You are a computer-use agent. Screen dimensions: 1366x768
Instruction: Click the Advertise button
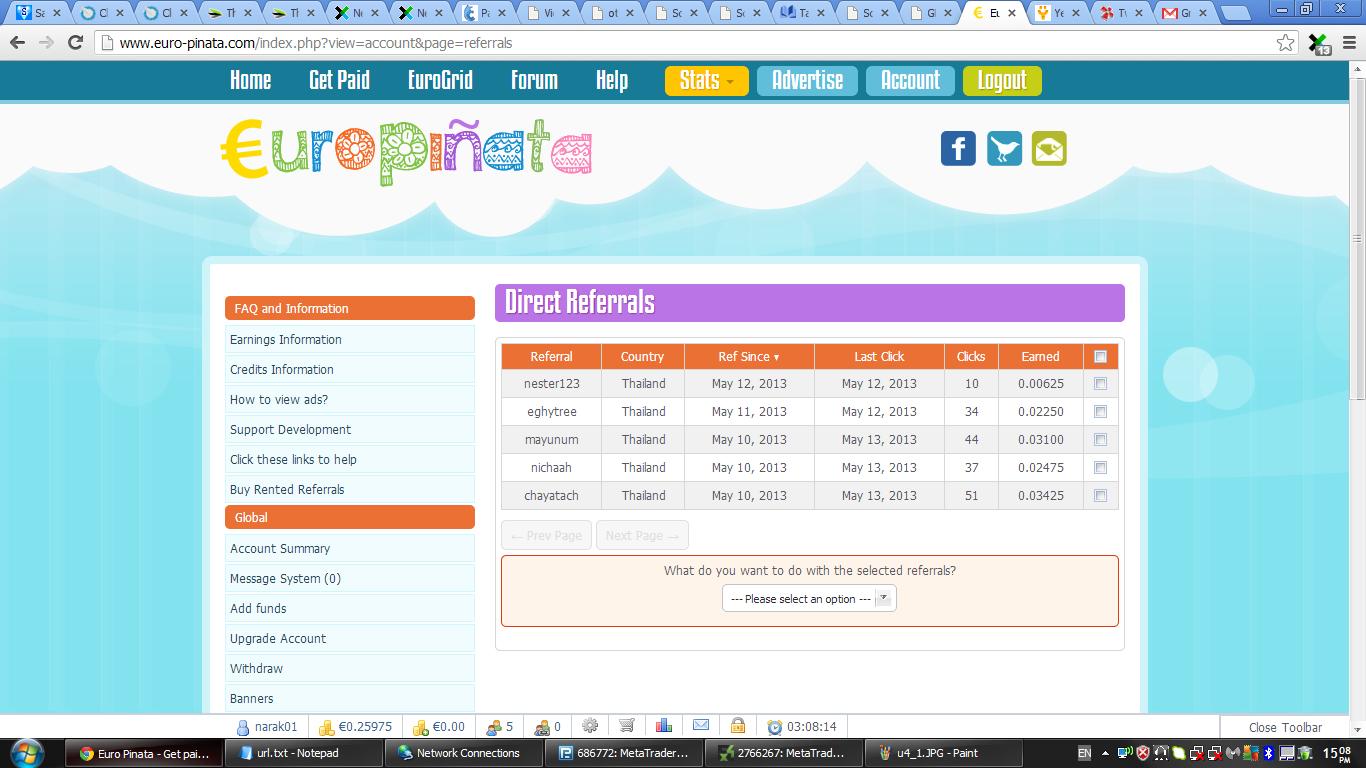tap(807, 81)
